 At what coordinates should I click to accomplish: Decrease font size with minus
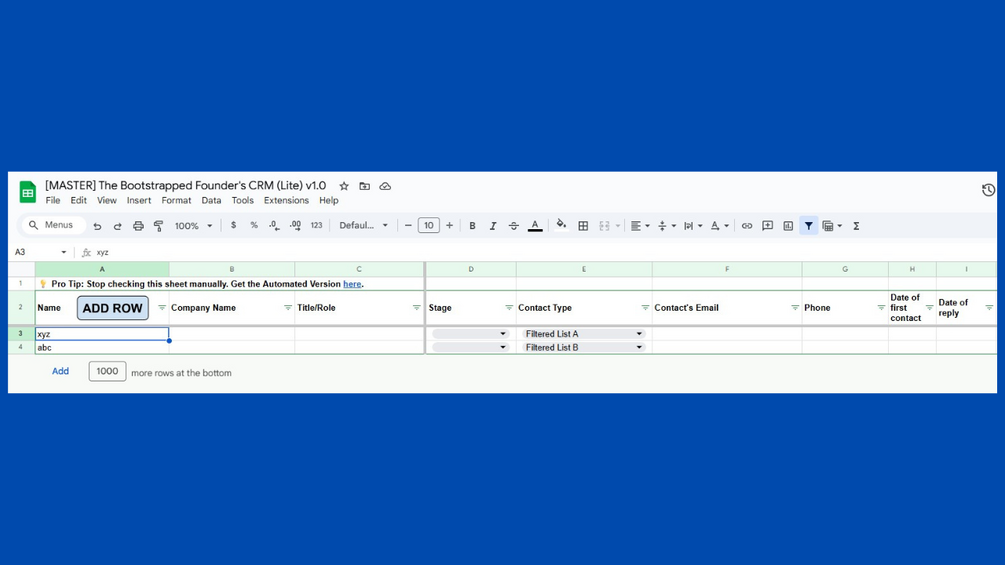408,225
